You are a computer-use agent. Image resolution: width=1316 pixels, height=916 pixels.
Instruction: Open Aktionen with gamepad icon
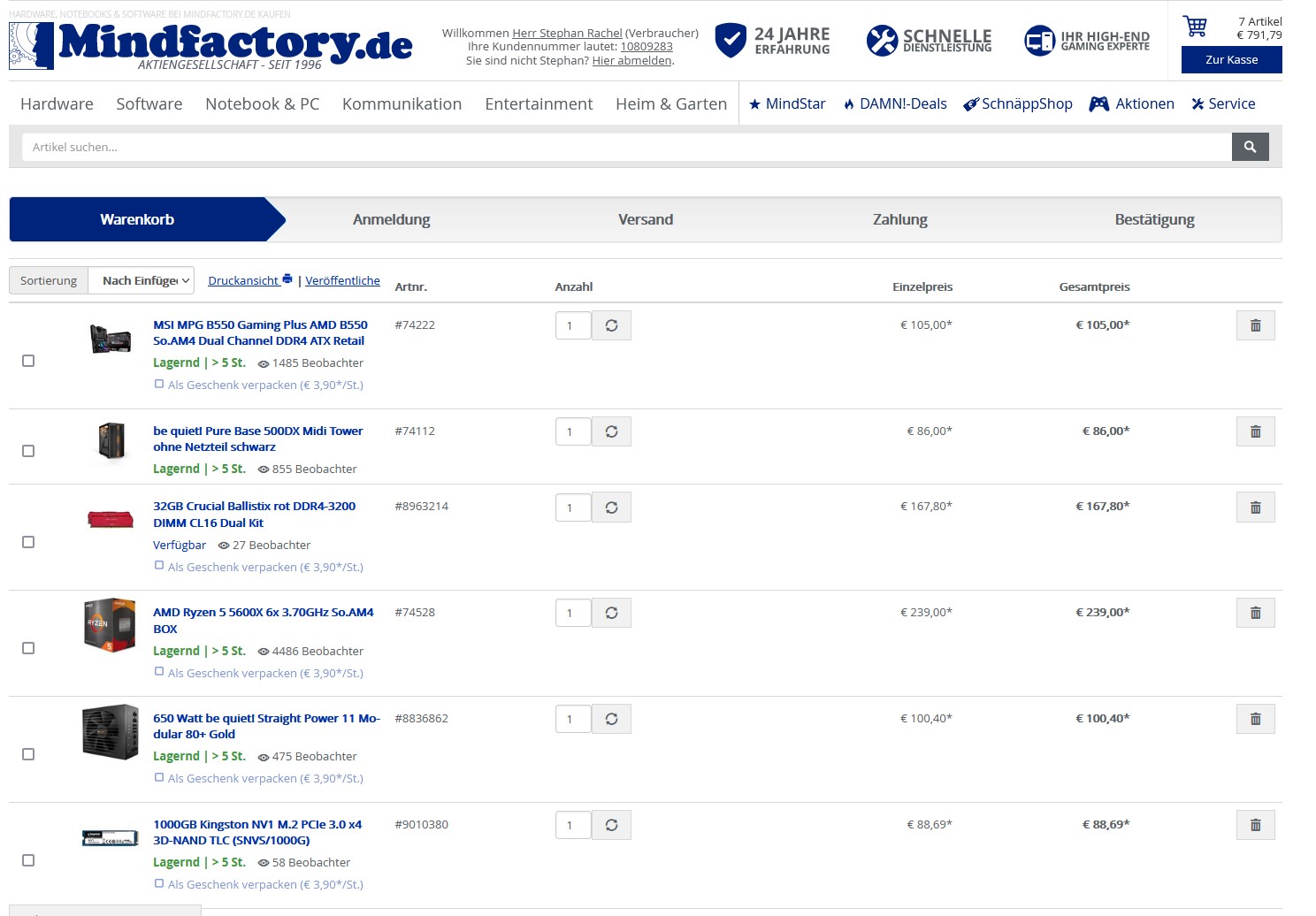[x=1132, y=103]
